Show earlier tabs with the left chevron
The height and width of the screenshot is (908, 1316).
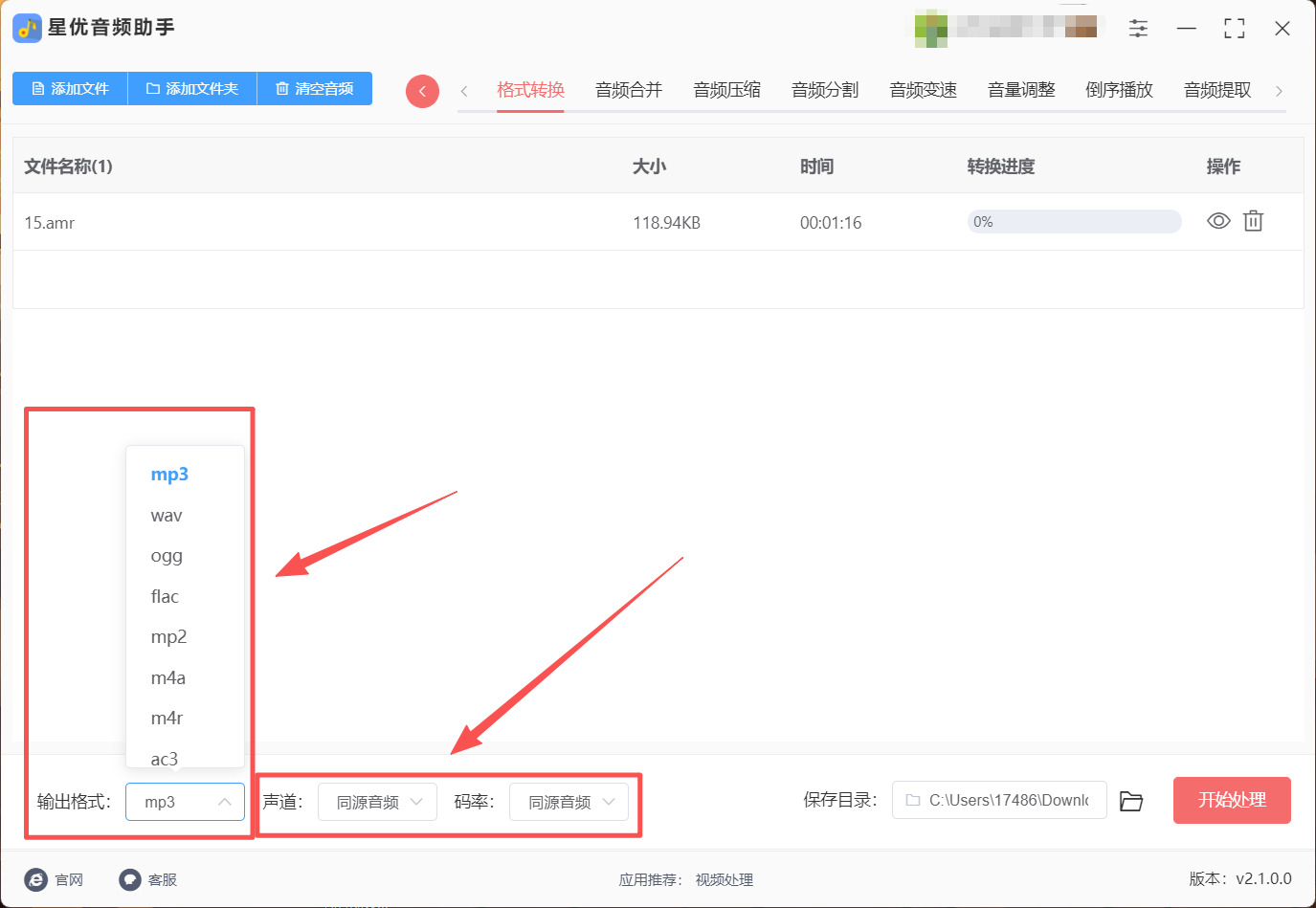pos(464,91)
